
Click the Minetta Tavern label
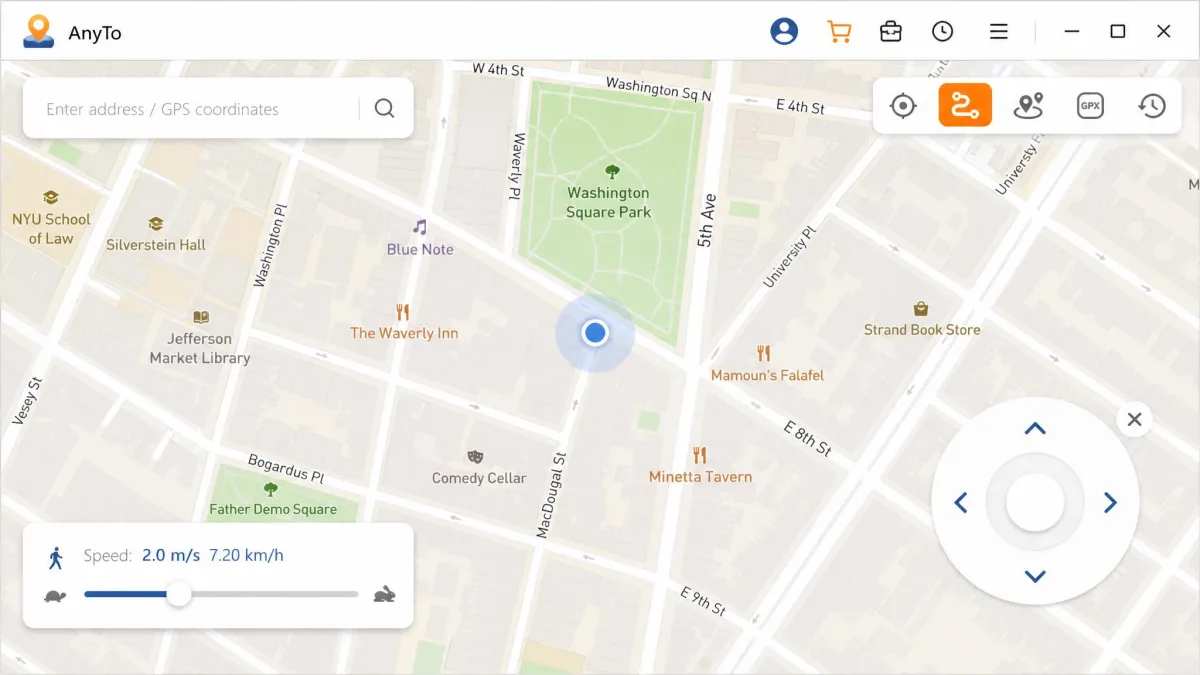click(x=700, y=477)
